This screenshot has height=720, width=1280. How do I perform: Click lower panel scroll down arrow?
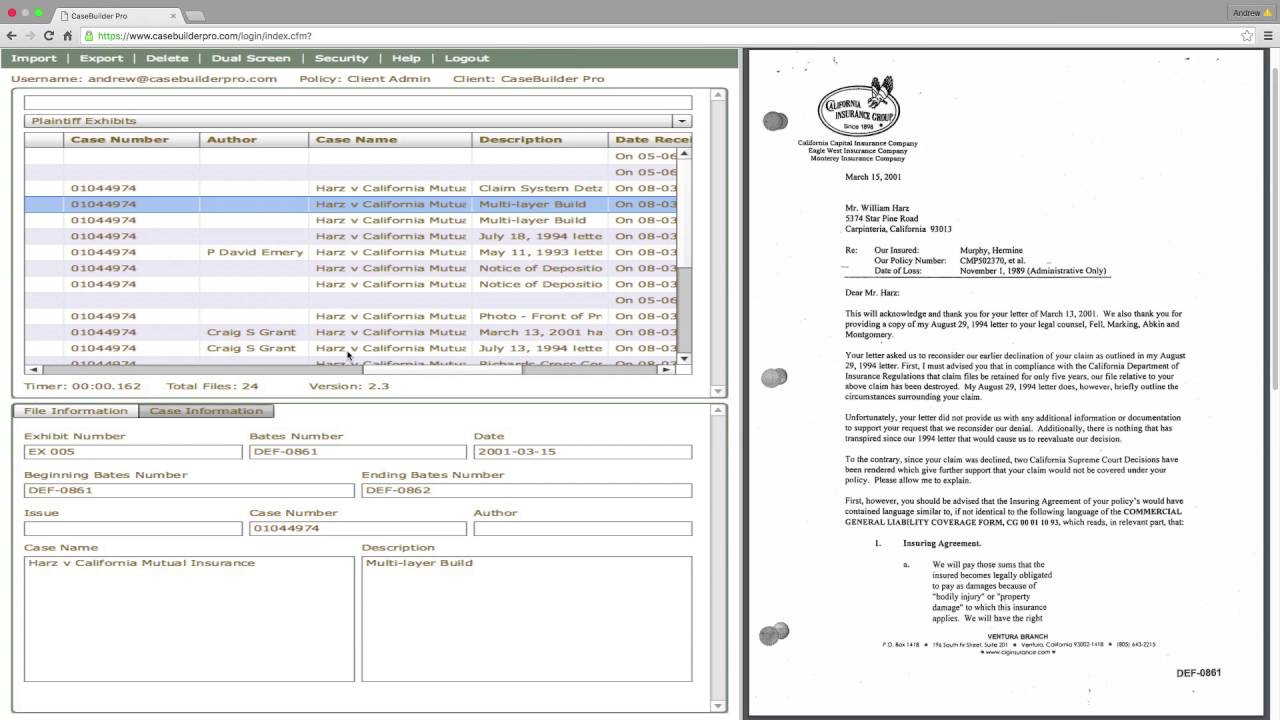point(719,706)
